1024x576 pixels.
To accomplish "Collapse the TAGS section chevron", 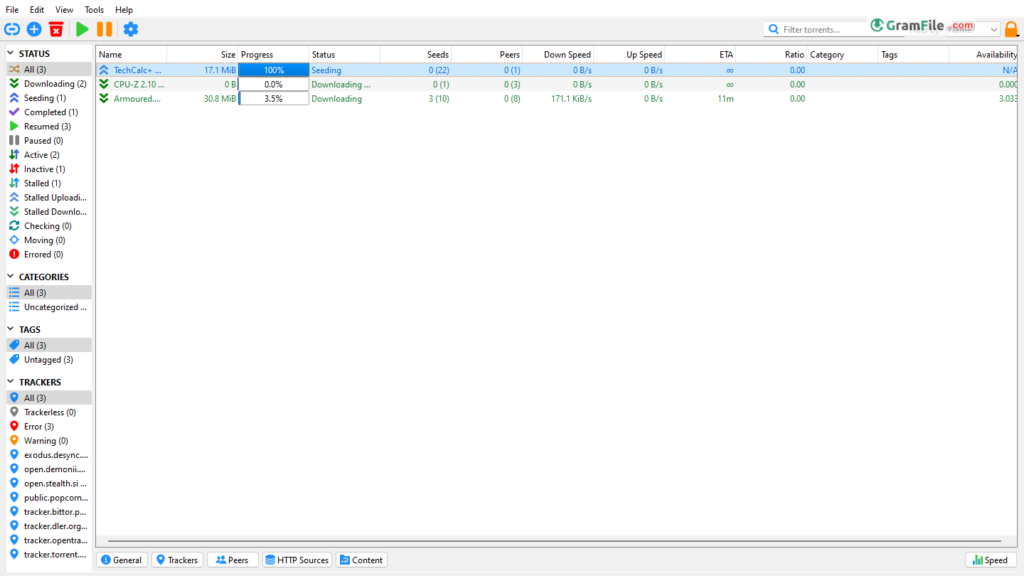I will (10, 329).
